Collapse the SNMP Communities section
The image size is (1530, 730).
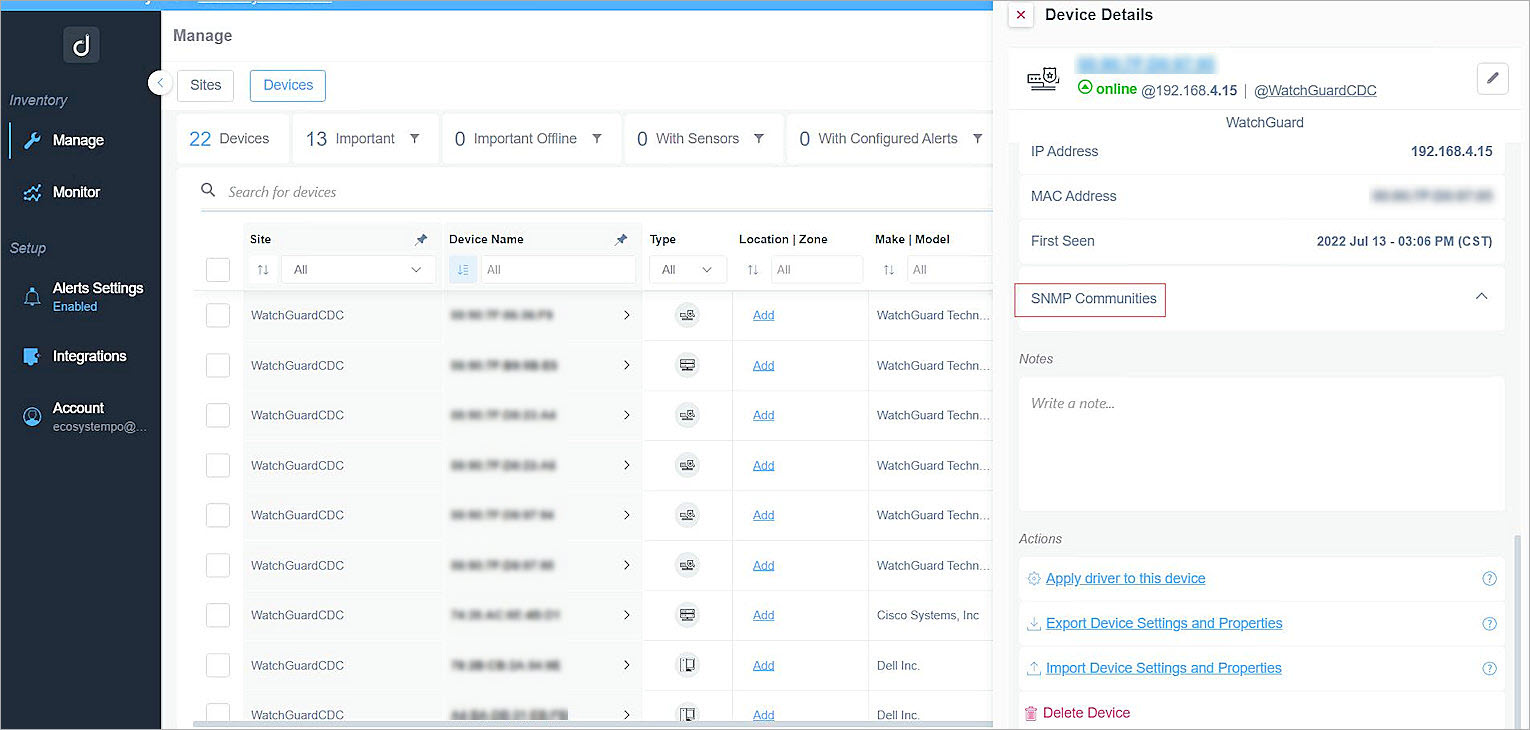coord(1481,297)
